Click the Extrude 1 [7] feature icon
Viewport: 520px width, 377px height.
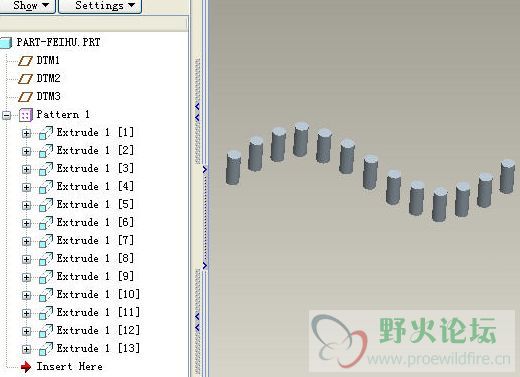tap(46, 241)
